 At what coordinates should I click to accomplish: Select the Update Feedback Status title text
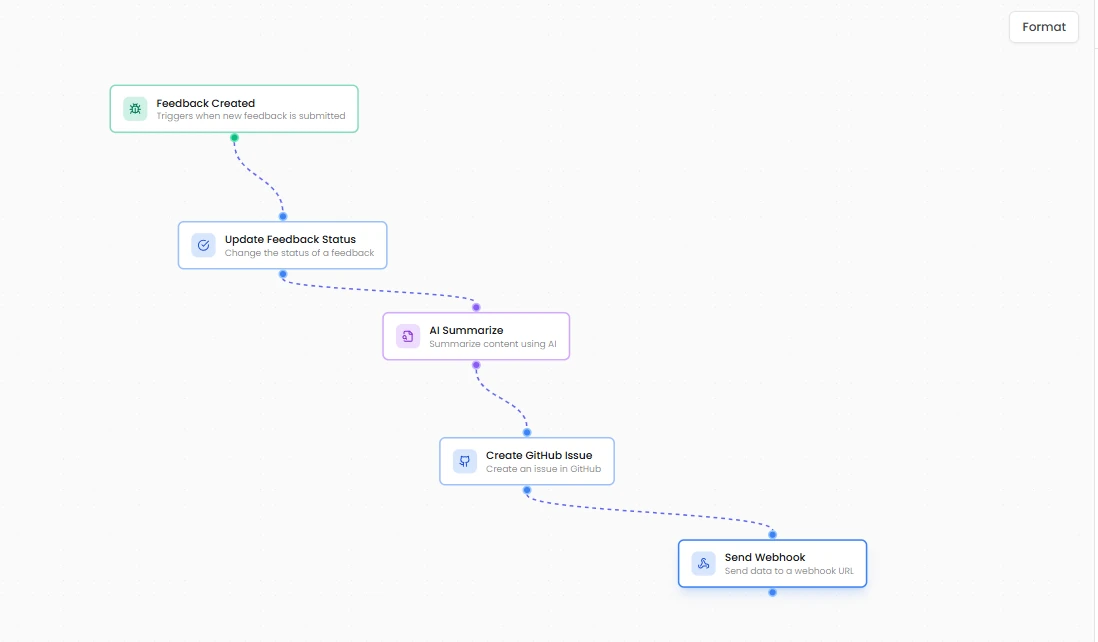coord(290,239)
